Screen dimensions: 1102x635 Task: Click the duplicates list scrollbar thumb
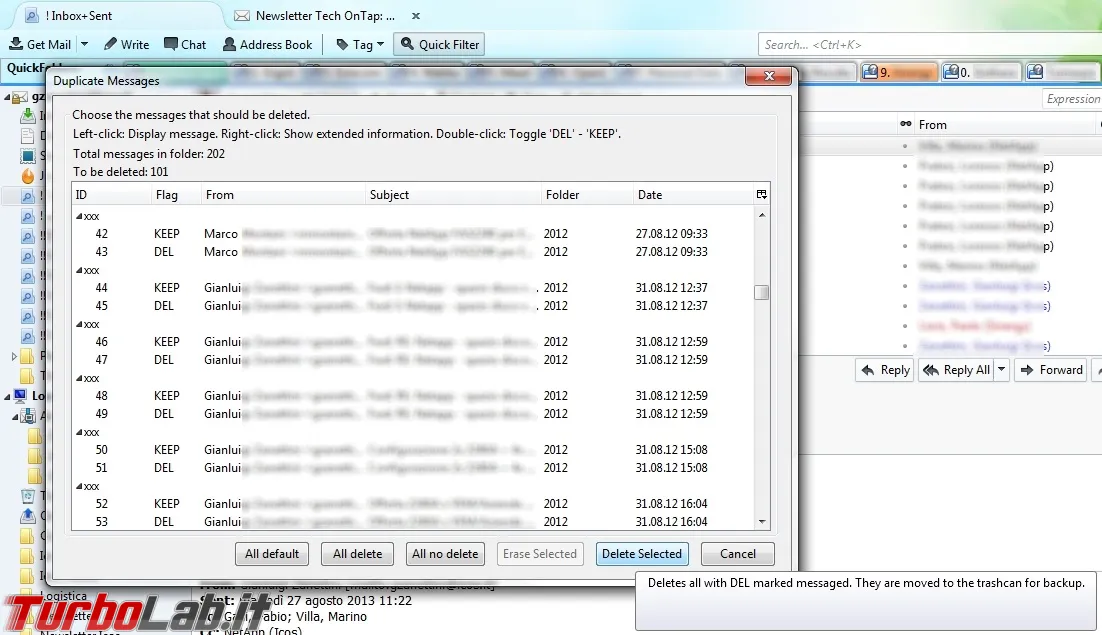(x=761, y=292)
